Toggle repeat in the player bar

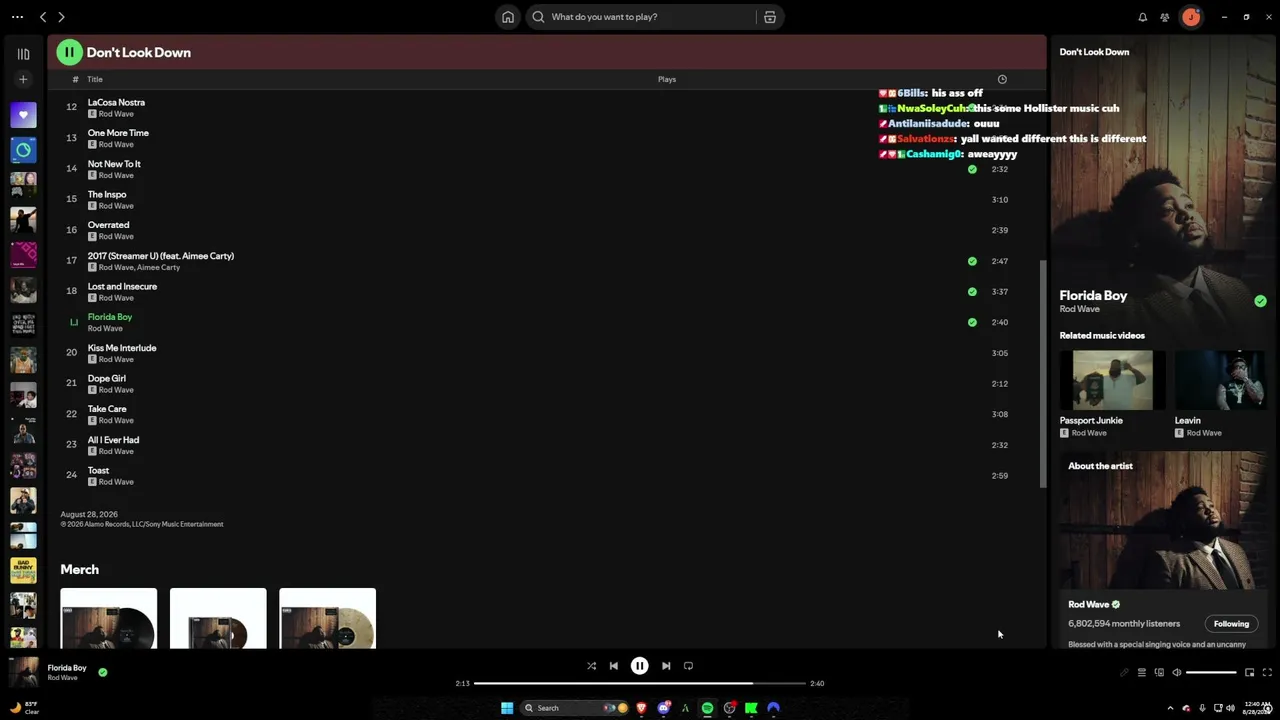click(x=688, y=666)
